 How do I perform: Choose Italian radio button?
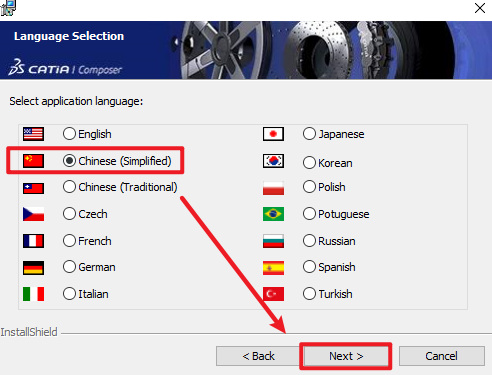tap(86, 294)
